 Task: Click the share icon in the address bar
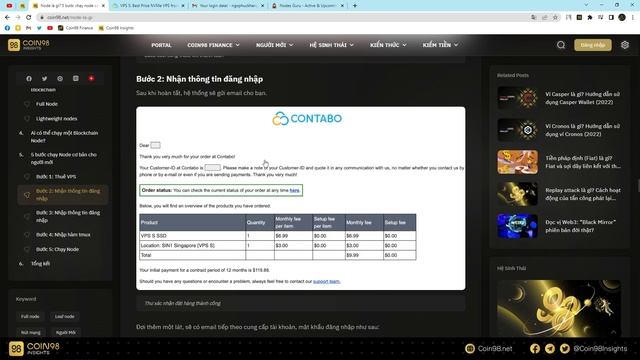(544, 17)
